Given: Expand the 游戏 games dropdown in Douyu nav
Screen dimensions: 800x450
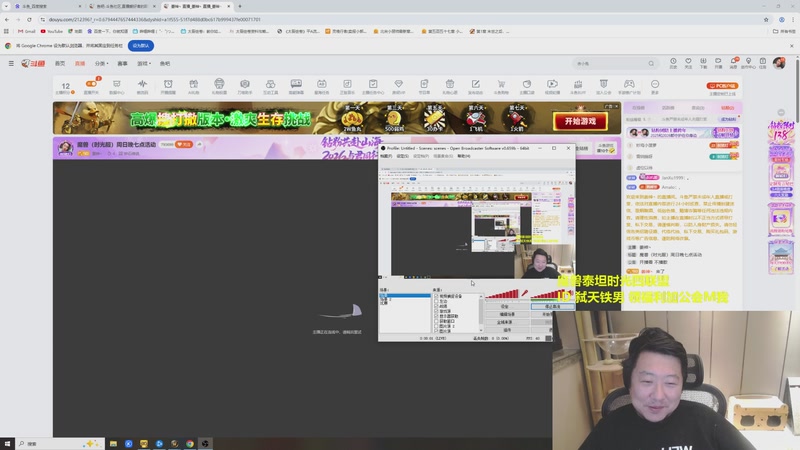Looking at the screenshot, I should tap(144, 63).
